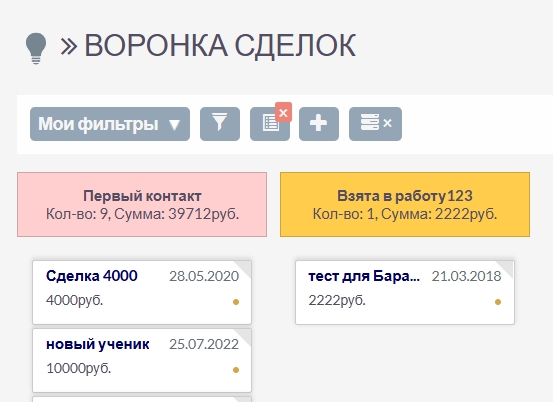Open the funnel filter button
Screen dimensions: 553x402
pos(220,124)
